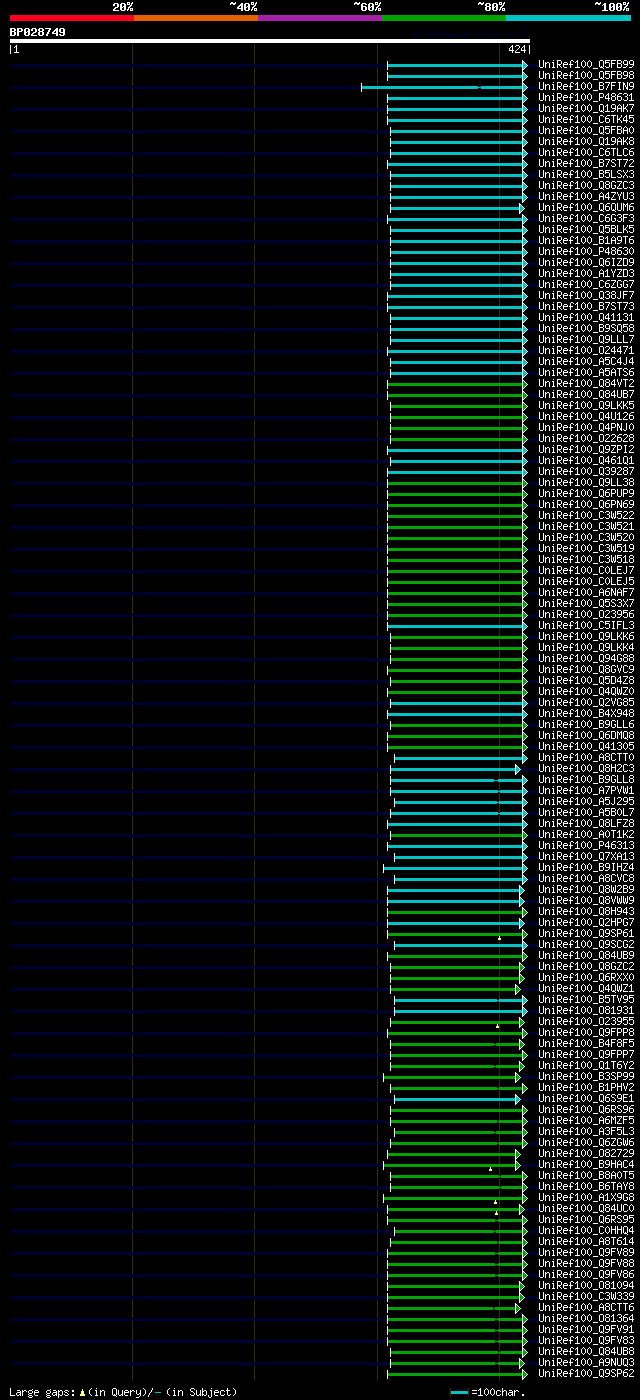Click the UniRef100_Q84VT2 label

click(586, 383)
